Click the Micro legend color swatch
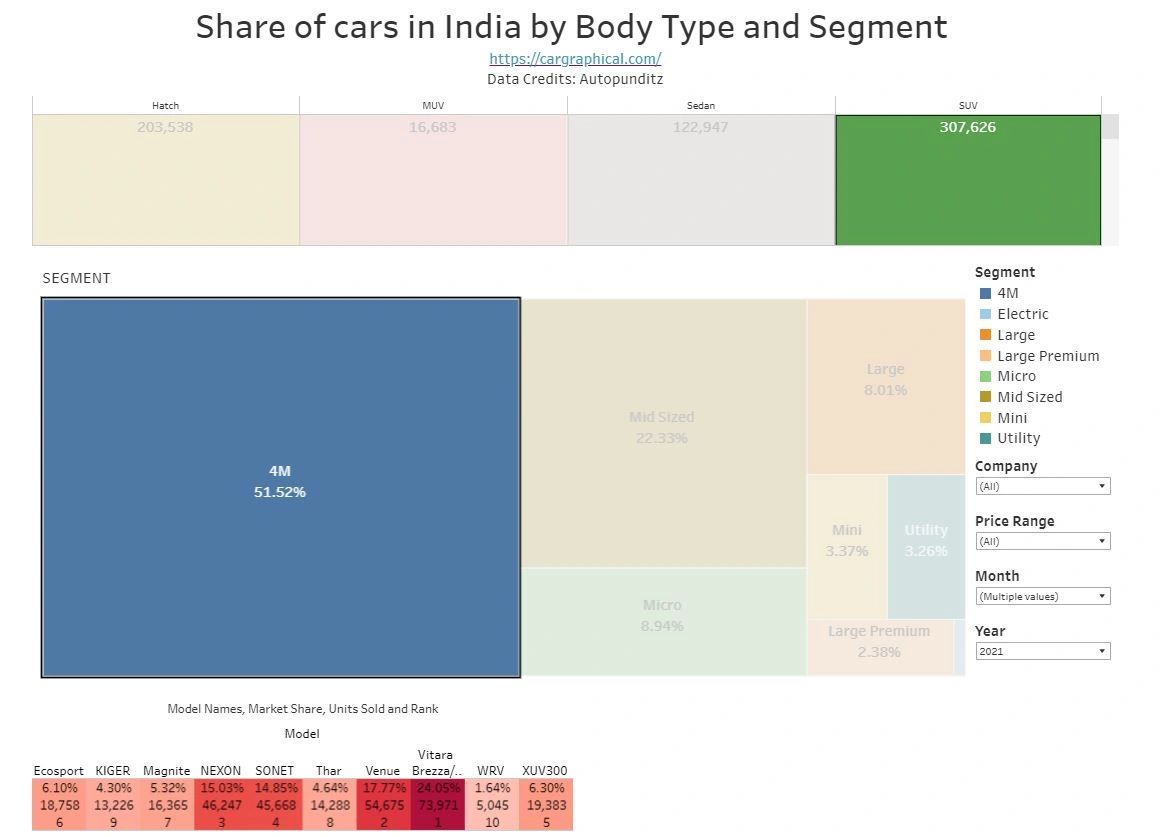This screenshot has width=1164, height=837. (985, 376)
